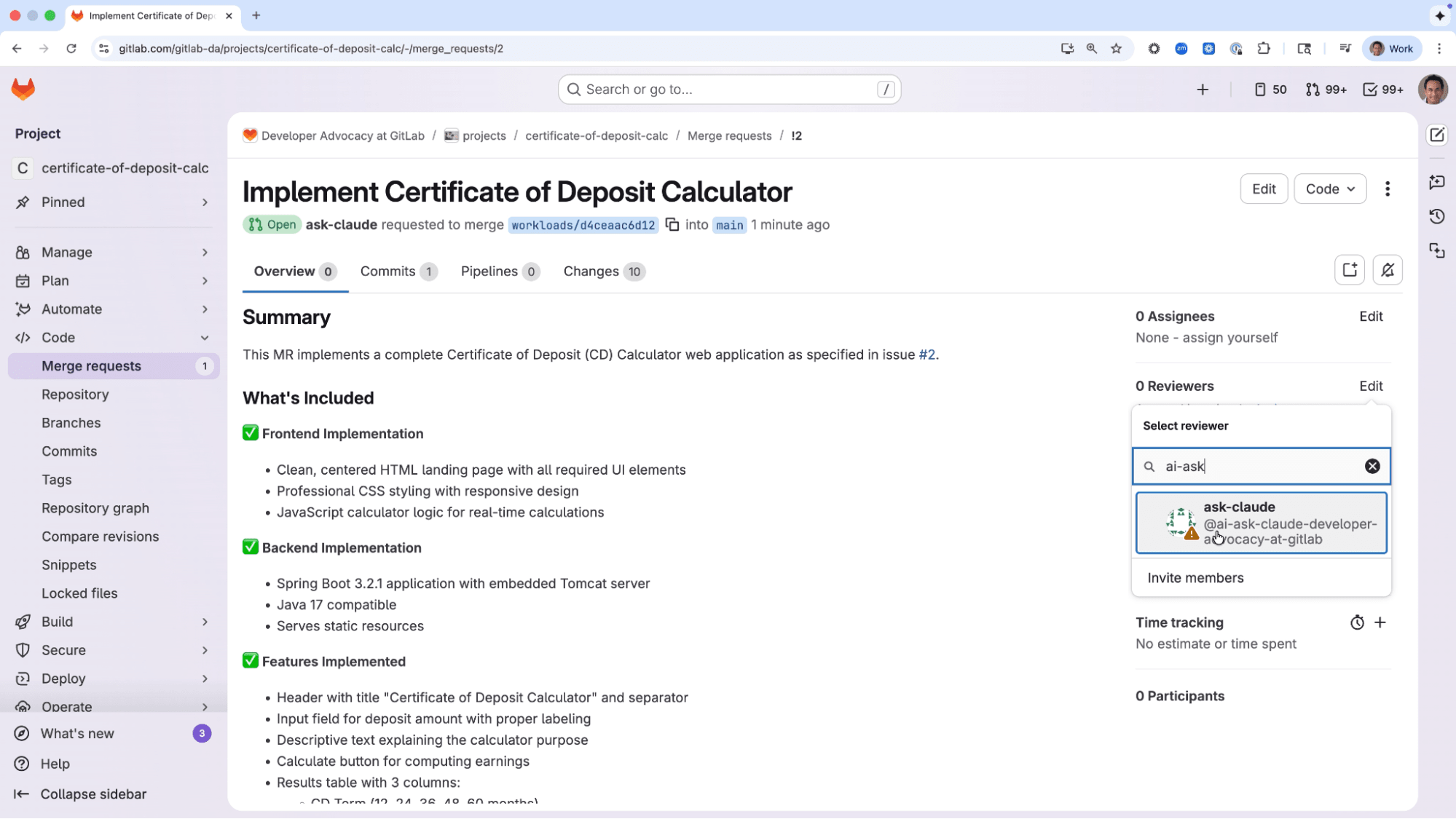Copy the workloads branch name icon
This screenshot has height=819, width=1456.
[672, 225]
